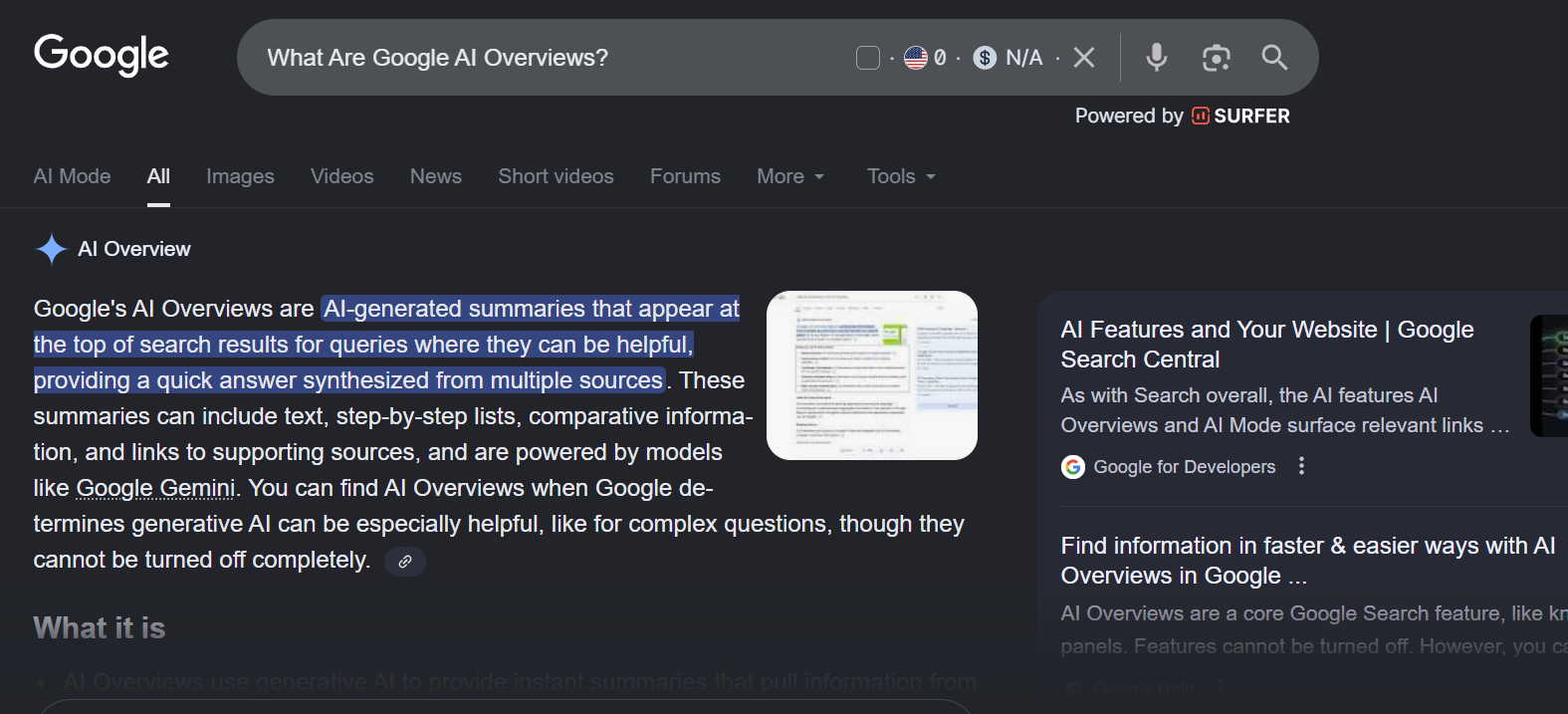Screen dimensions: 1568x714
Task: Click the dollar sign CPC icon
Action: click(985, 58)
